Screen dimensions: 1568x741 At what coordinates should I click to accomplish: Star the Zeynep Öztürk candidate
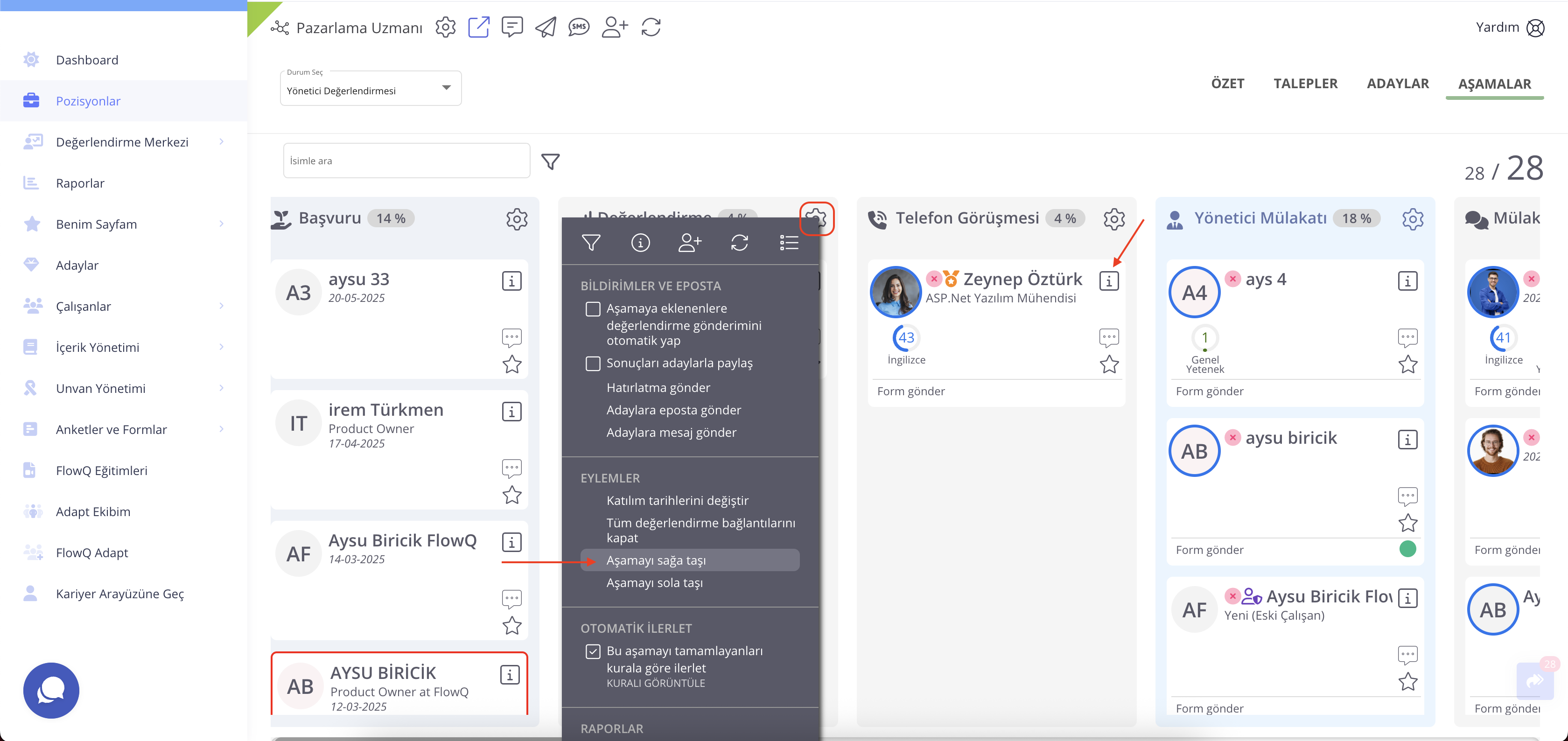tap(1109, 365)
